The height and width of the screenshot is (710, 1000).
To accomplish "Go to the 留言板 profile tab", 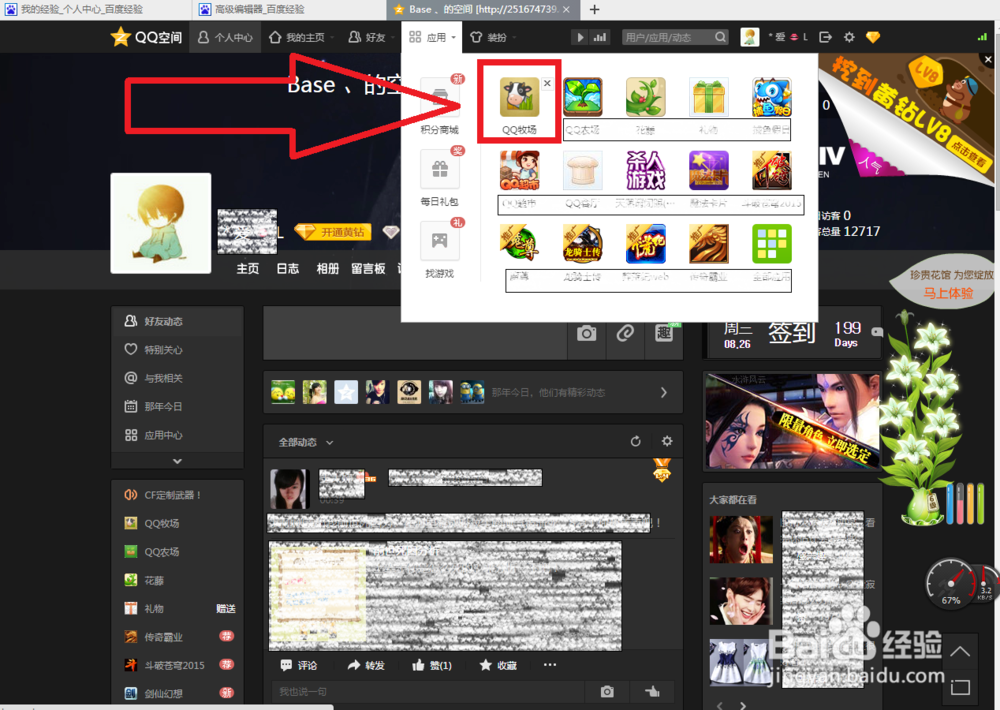I will tap(368, 269).
